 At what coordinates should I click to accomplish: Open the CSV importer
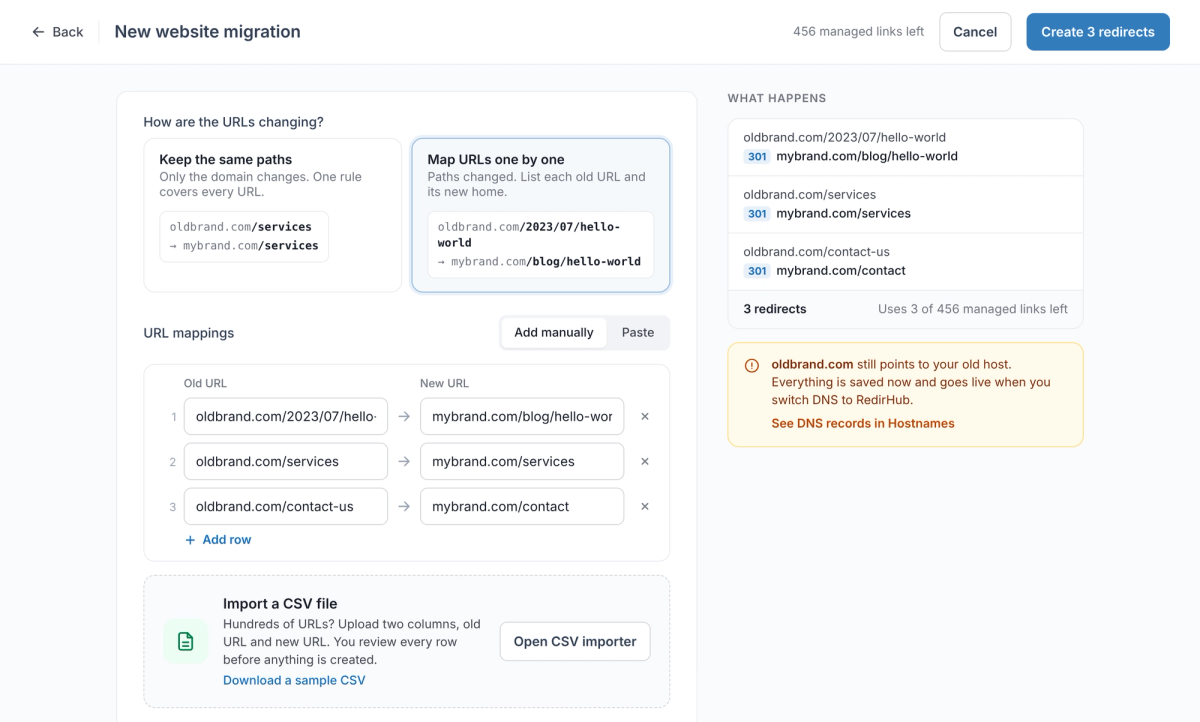(x=575, y=641)
